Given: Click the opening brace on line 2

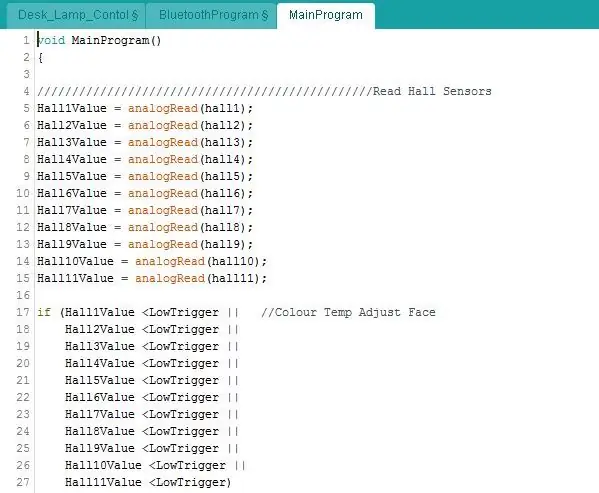Looking at the screenshot, I should click(x=40, y=58).
